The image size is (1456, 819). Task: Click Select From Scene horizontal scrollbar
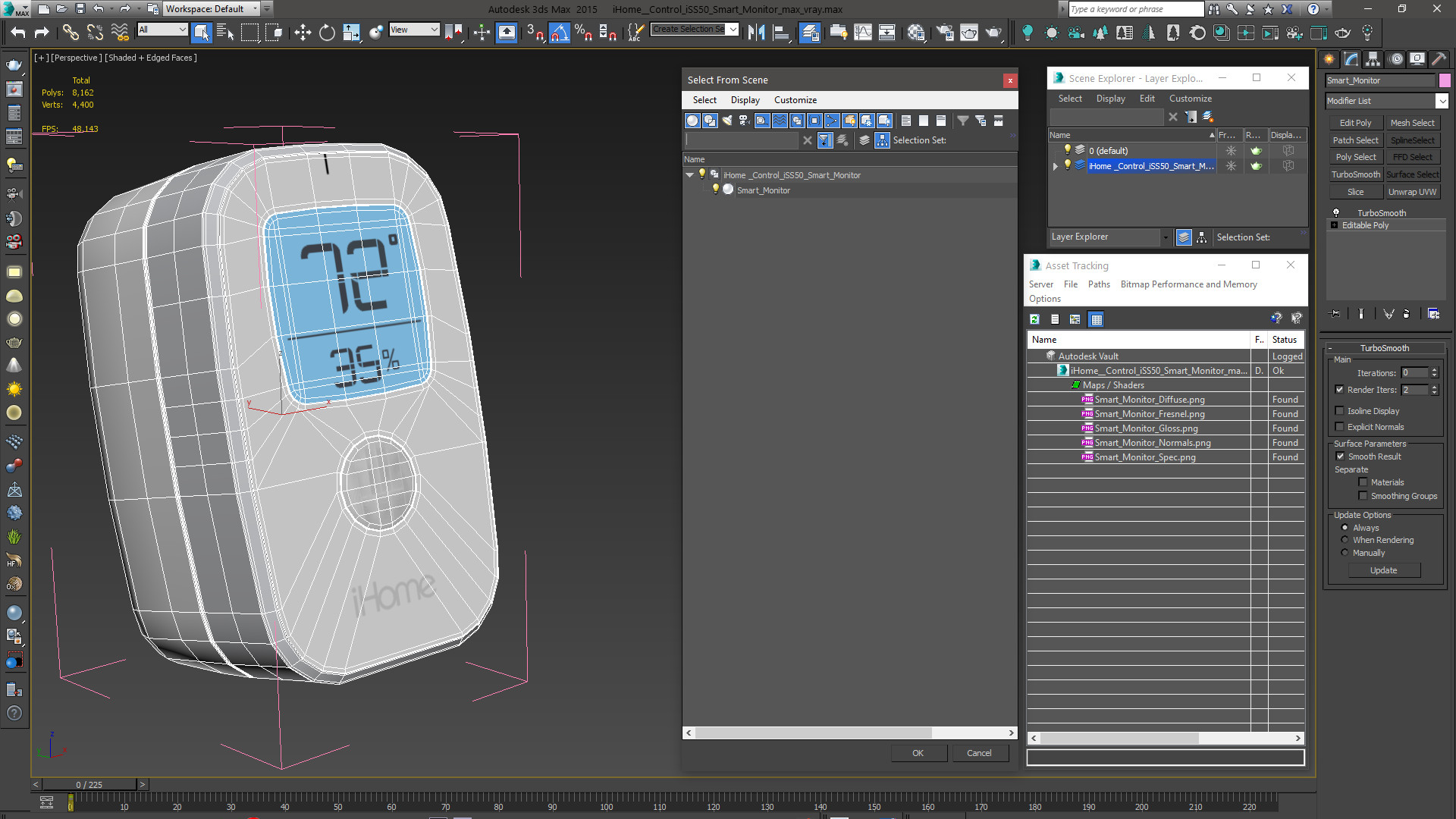pos(813,733)
